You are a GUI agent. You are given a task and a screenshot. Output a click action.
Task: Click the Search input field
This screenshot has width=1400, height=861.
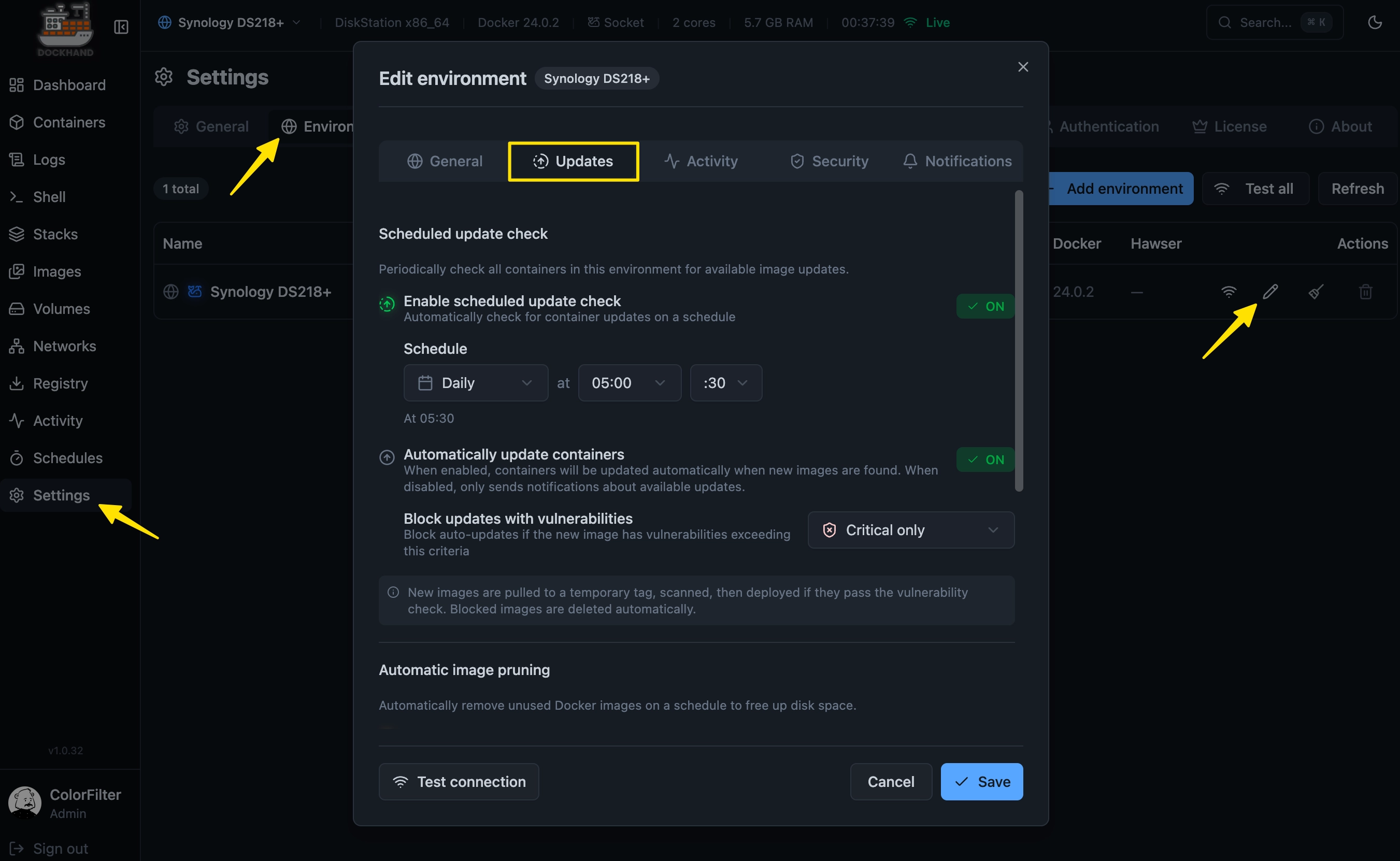pyautogui.click(x=1275, y=22)
